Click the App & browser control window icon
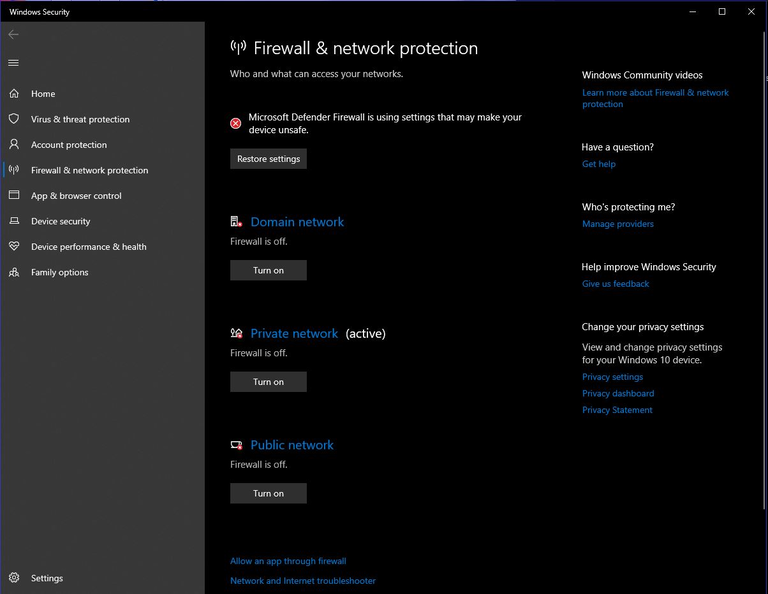768x594 pixels. point(14,196)
